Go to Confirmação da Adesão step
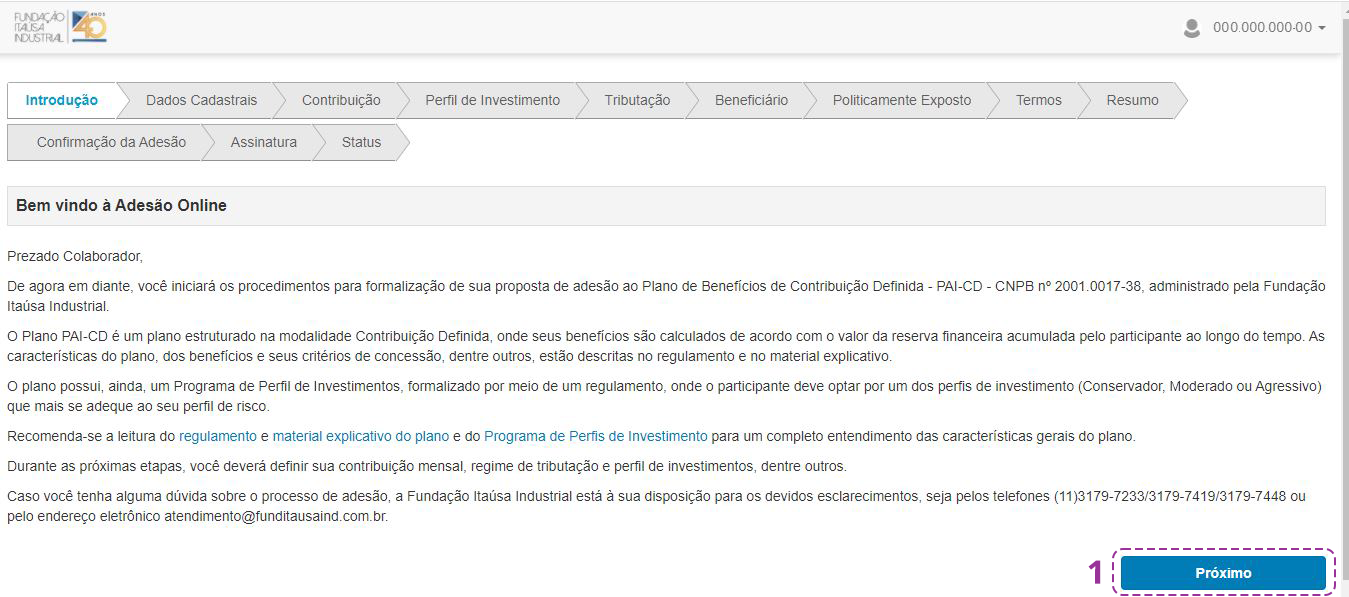 111,142
